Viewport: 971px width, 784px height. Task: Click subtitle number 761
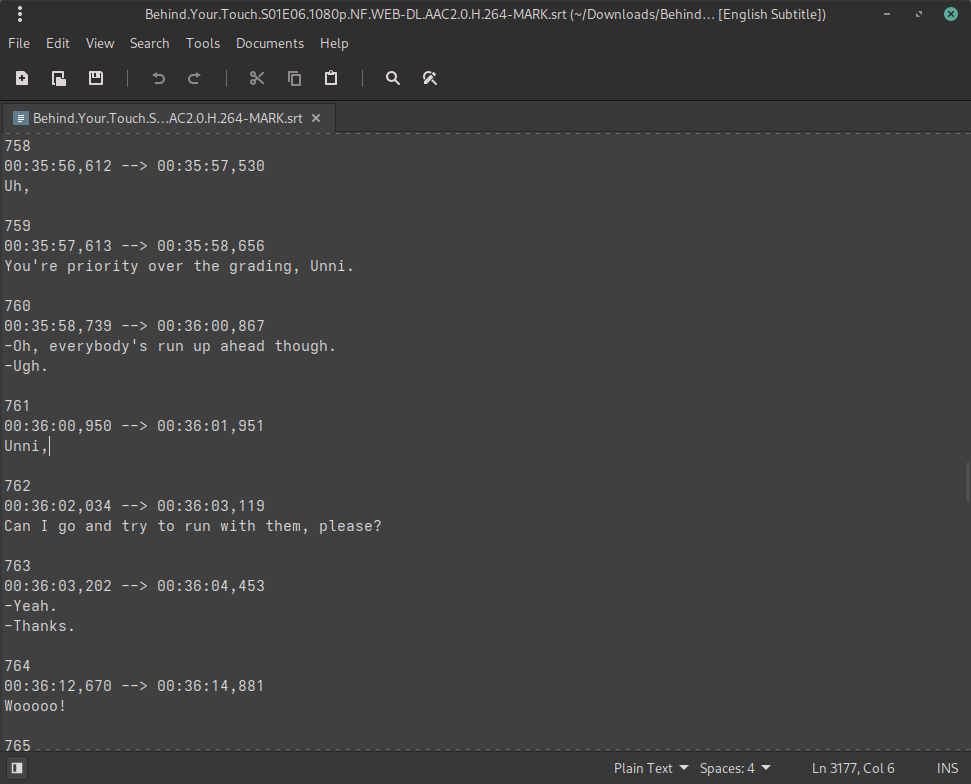17,406
